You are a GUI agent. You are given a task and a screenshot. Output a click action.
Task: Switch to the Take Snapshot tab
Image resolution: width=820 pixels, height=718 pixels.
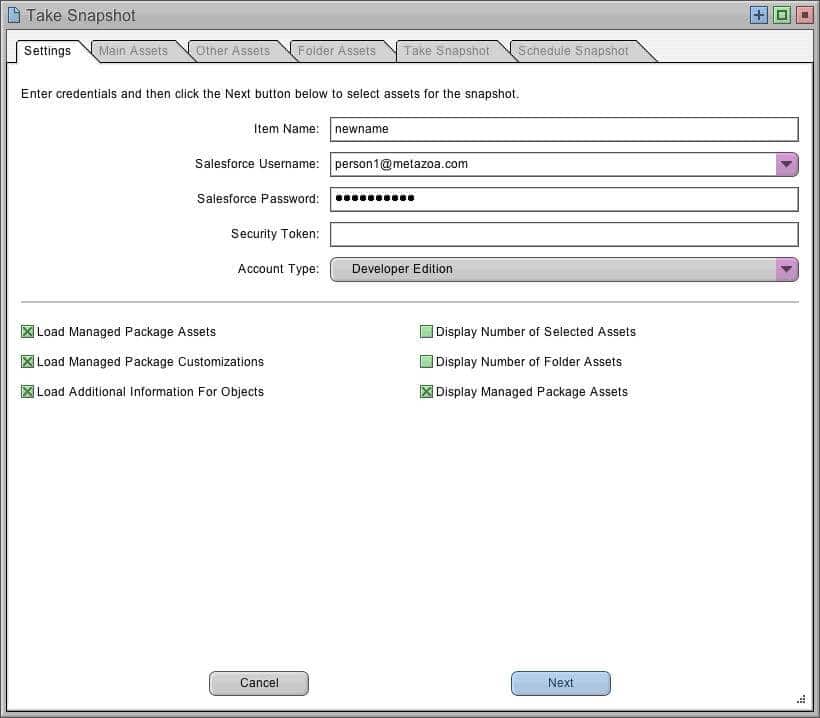click(x=447, y=51)
